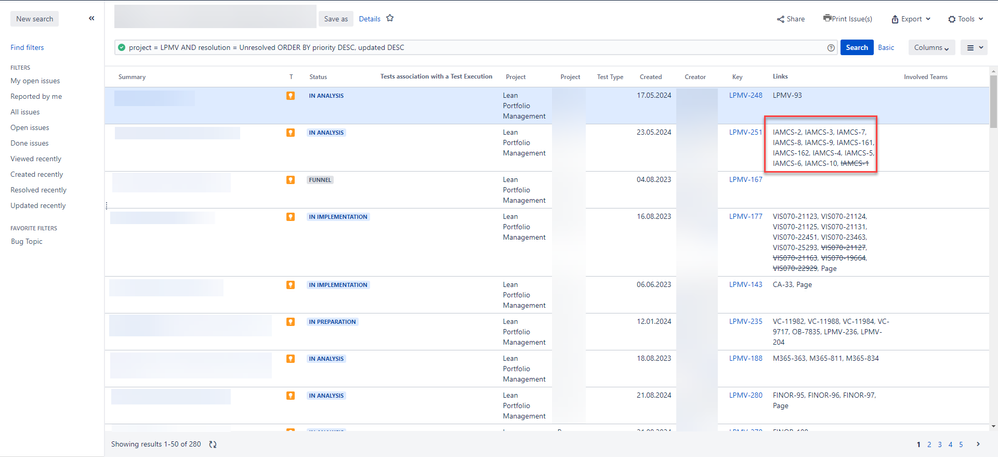Sort by Involved Teams column header
Screen dimensions: 998x457
(925, 77)
